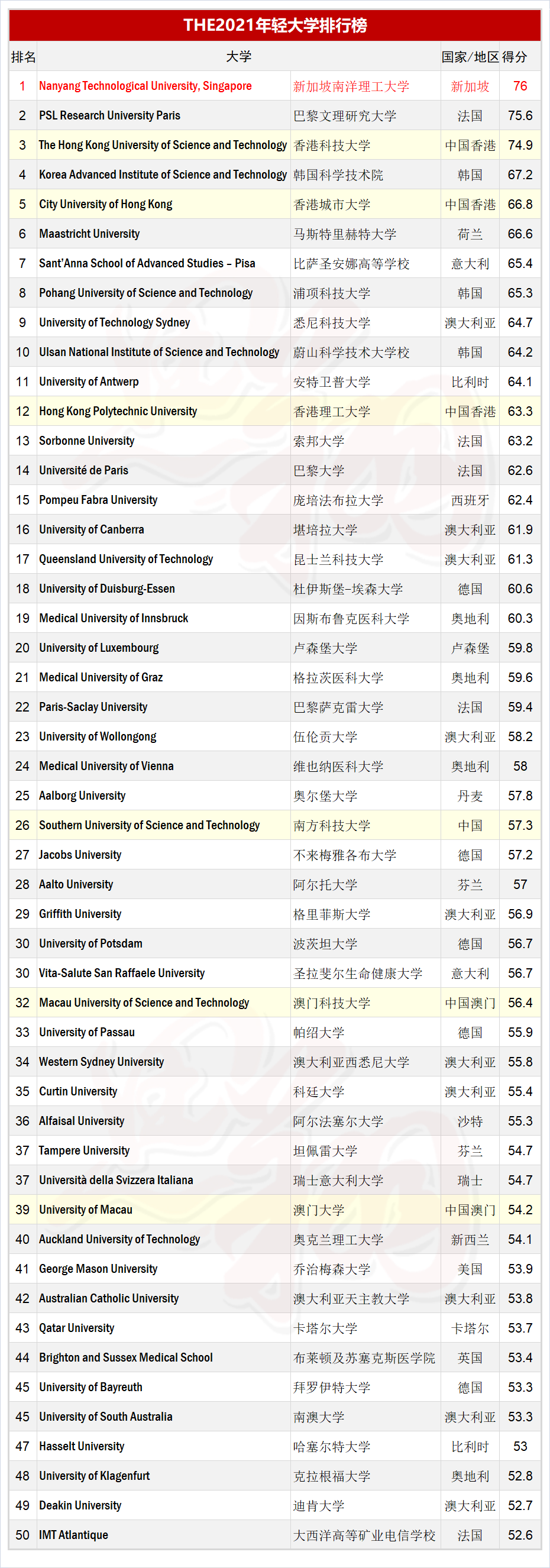This screenshot has width=550, height=1568.
Task: Select Nanyang Technological University, Singapore cell
Action: 164,86
